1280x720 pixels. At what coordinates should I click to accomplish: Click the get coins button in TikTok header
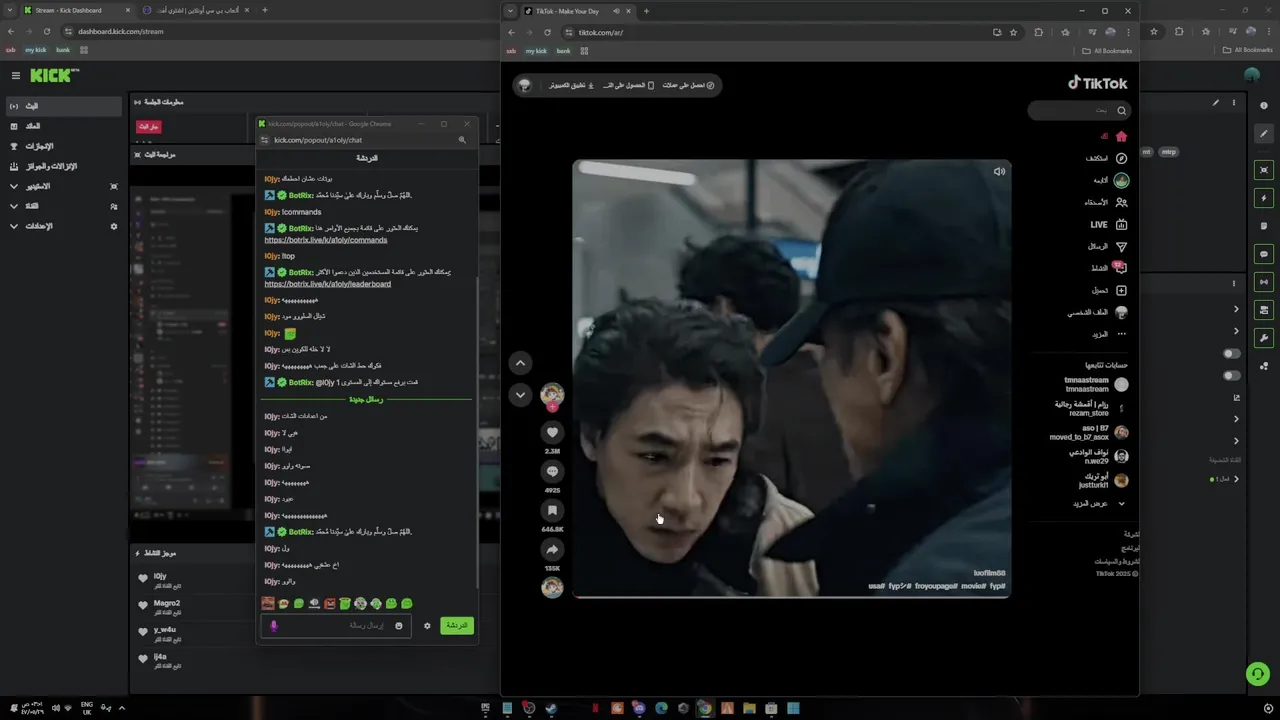tap(688, 85)
